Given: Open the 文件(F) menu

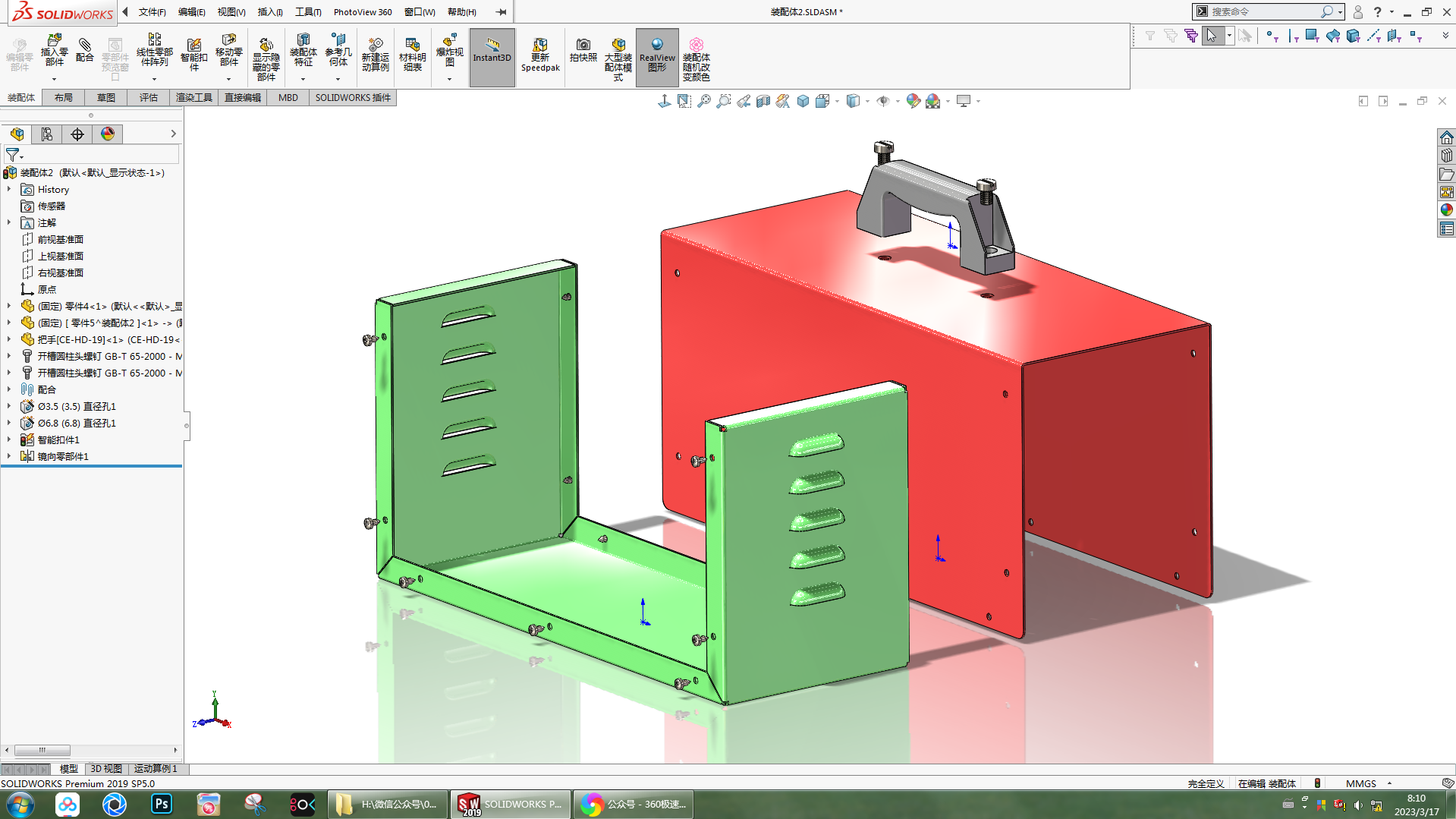Looking at the screenshot, I should click(x=152, y=12).
